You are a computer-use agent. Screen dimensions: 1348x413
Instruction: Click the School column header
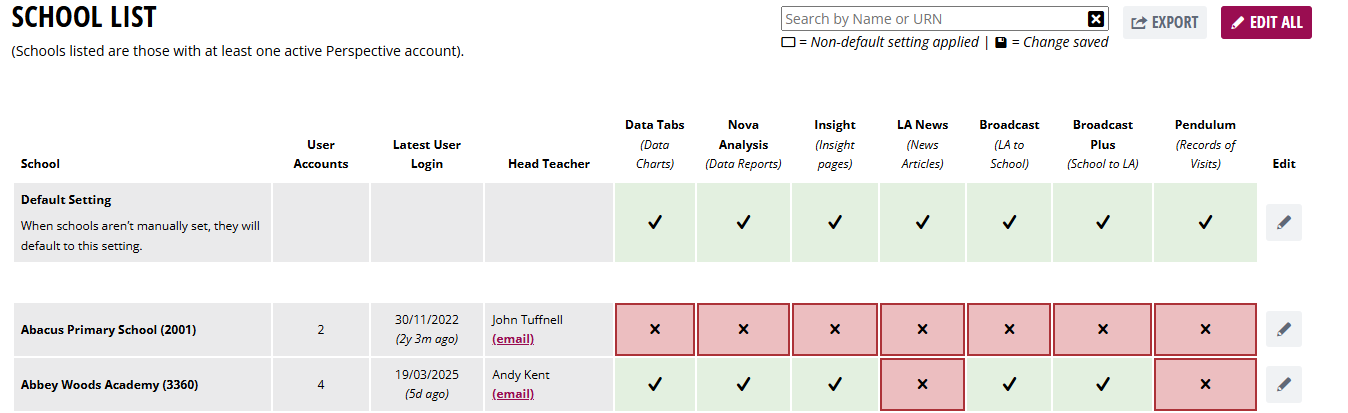point(40,164)
